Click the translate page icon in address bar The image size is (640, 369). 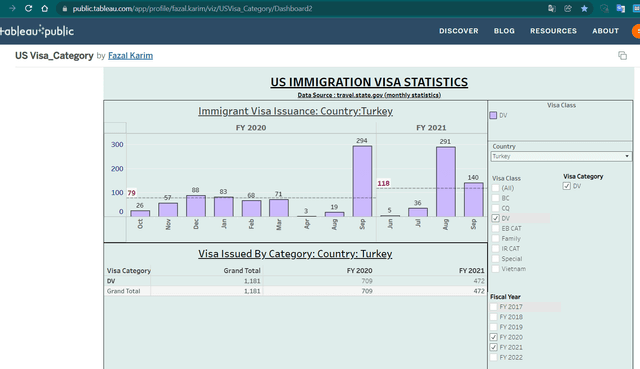(551, 9)
